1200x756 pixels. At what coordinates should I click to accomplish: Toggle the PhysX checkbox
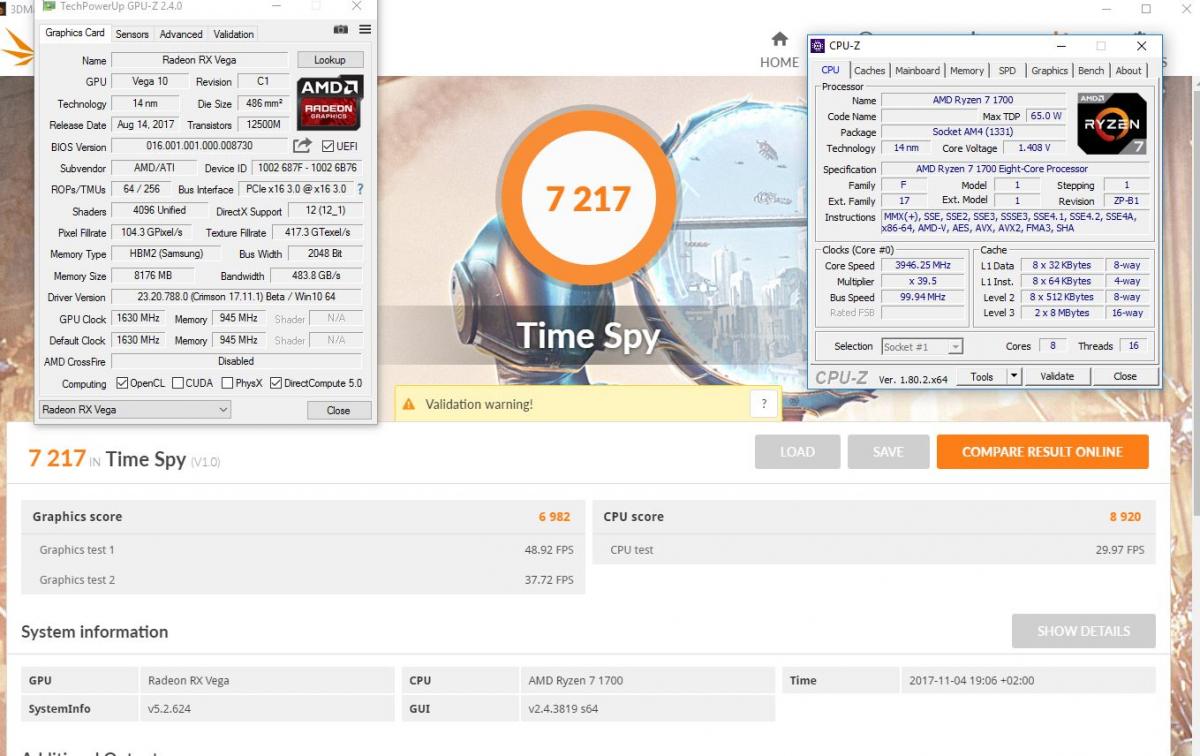point(227,383)
